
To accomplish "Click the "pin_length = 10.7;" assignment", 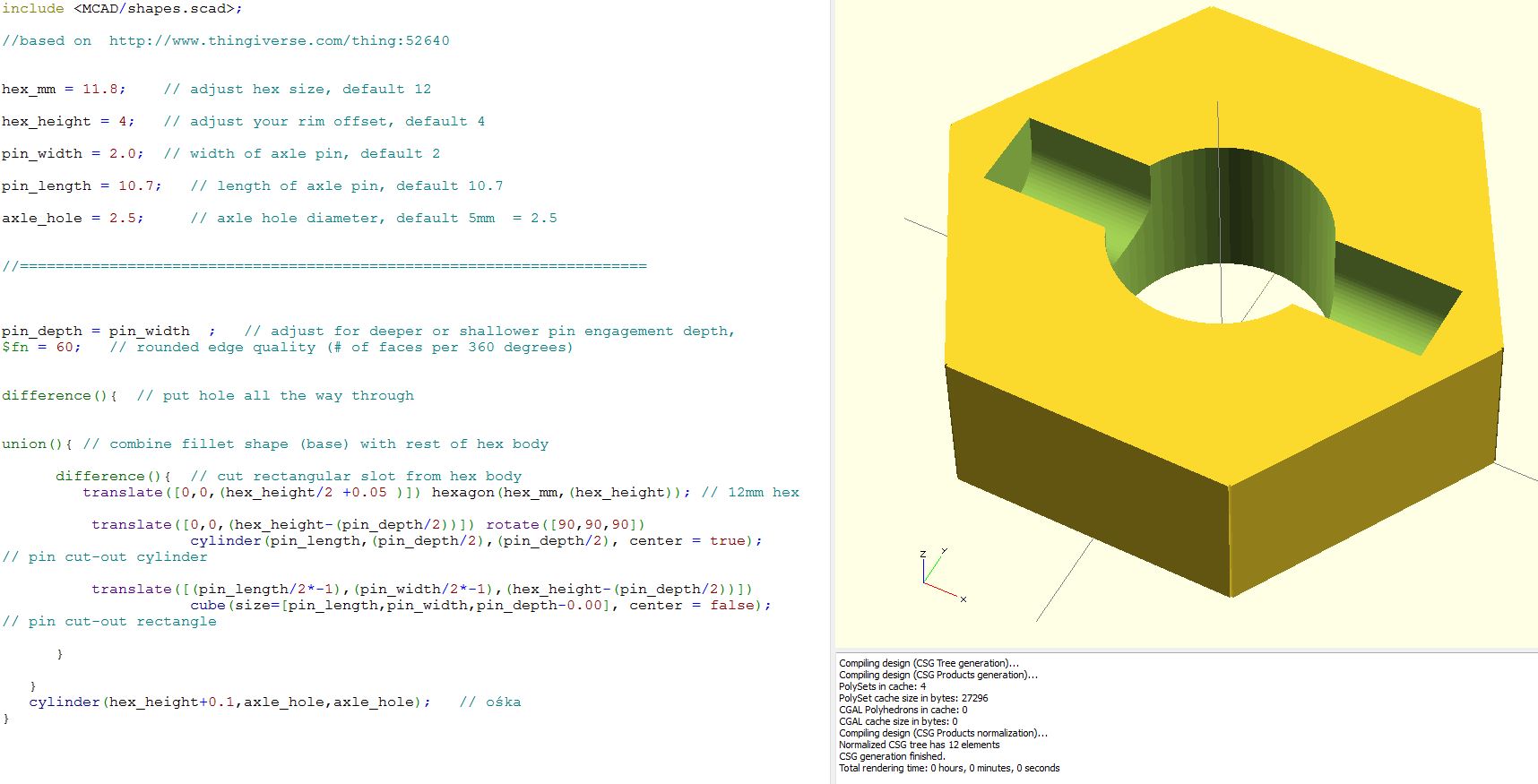I will 82,185.
